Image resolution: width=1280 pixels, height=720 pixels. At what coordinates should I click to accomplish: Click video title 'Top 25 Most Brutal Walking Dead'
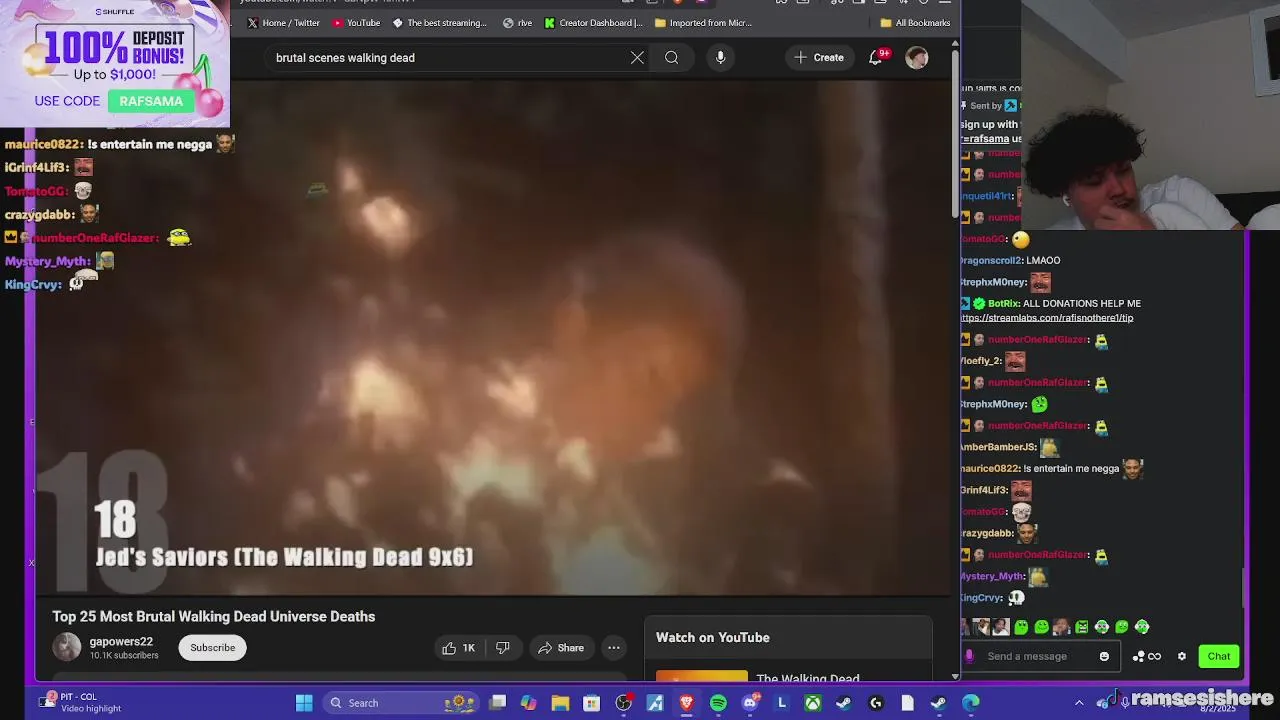click(214, 617)
